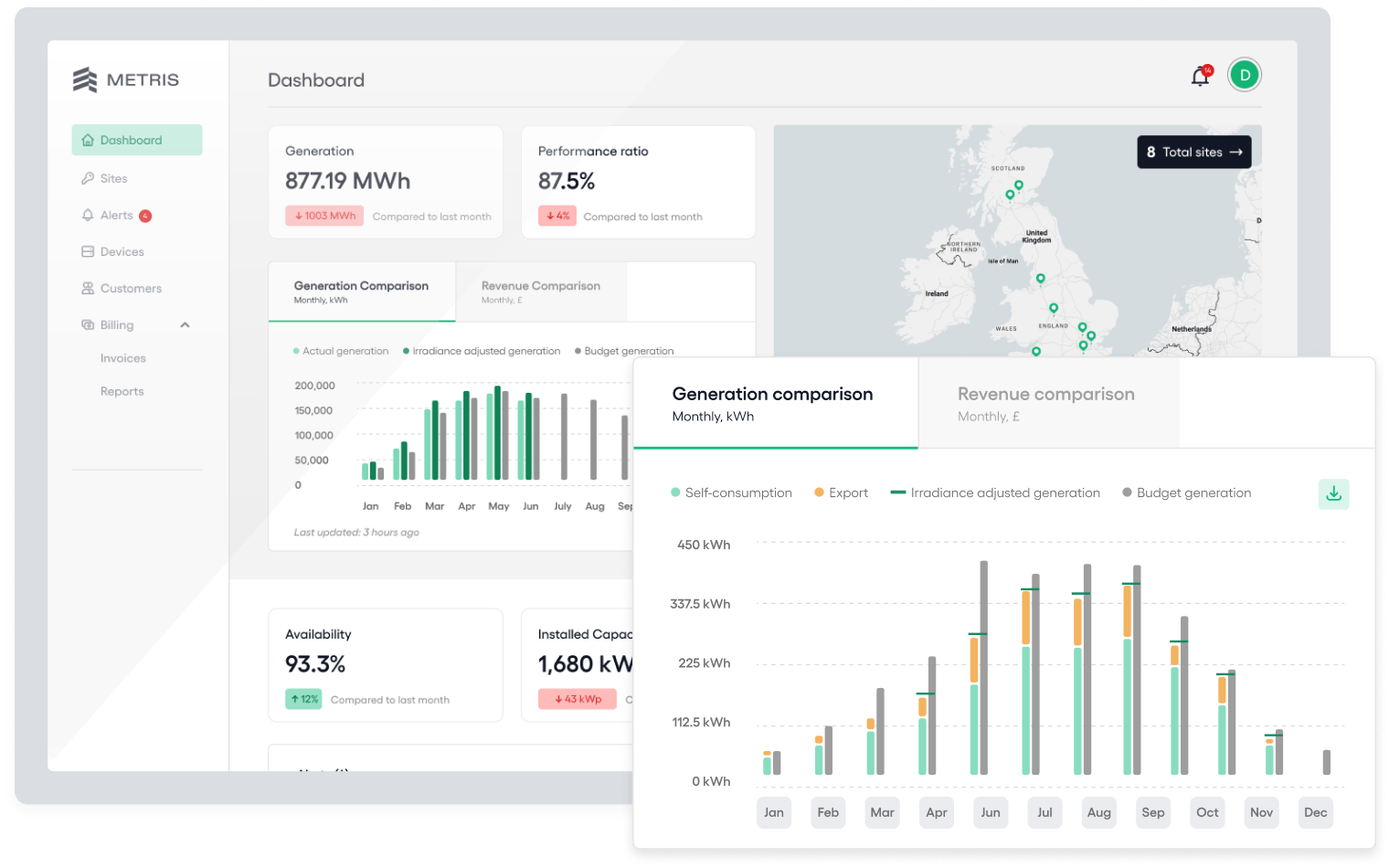
Task: Click the Devices icon in sidebar
Action: (88, 251)
